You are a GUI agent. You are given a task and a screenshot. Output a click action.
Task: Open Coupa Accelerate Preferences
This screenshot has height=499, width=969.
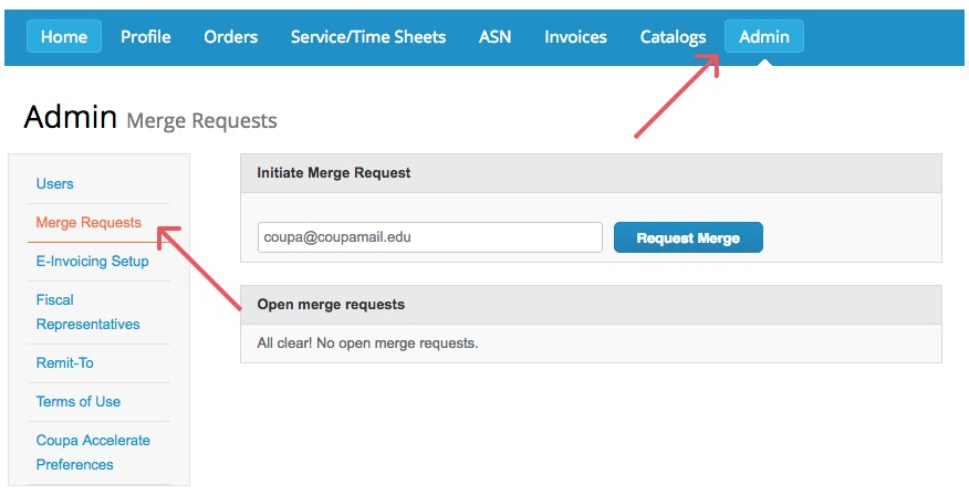[x=93, y=452]
